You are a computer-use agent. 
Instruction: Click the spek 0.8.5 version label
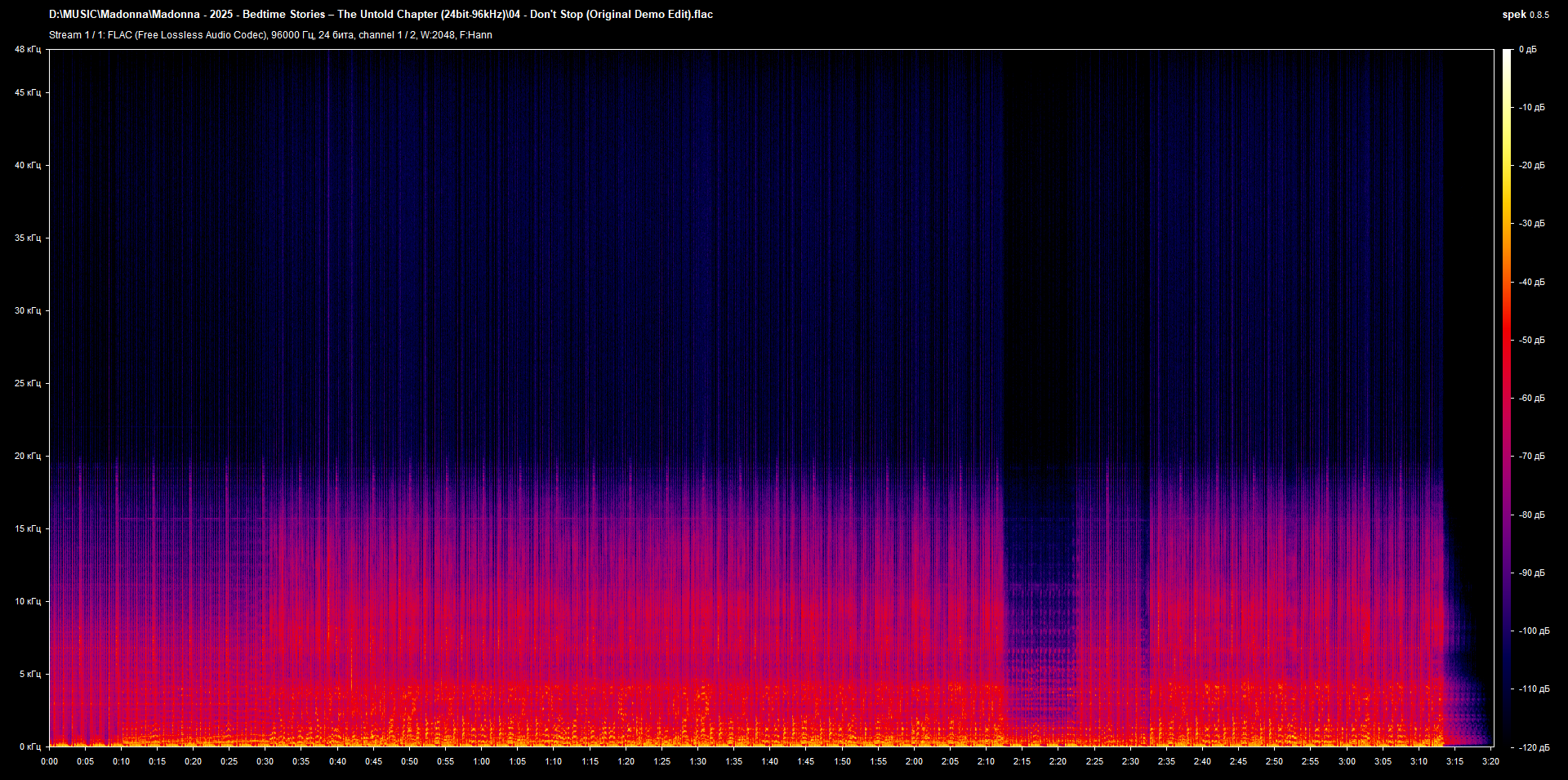pos(1525,15)
